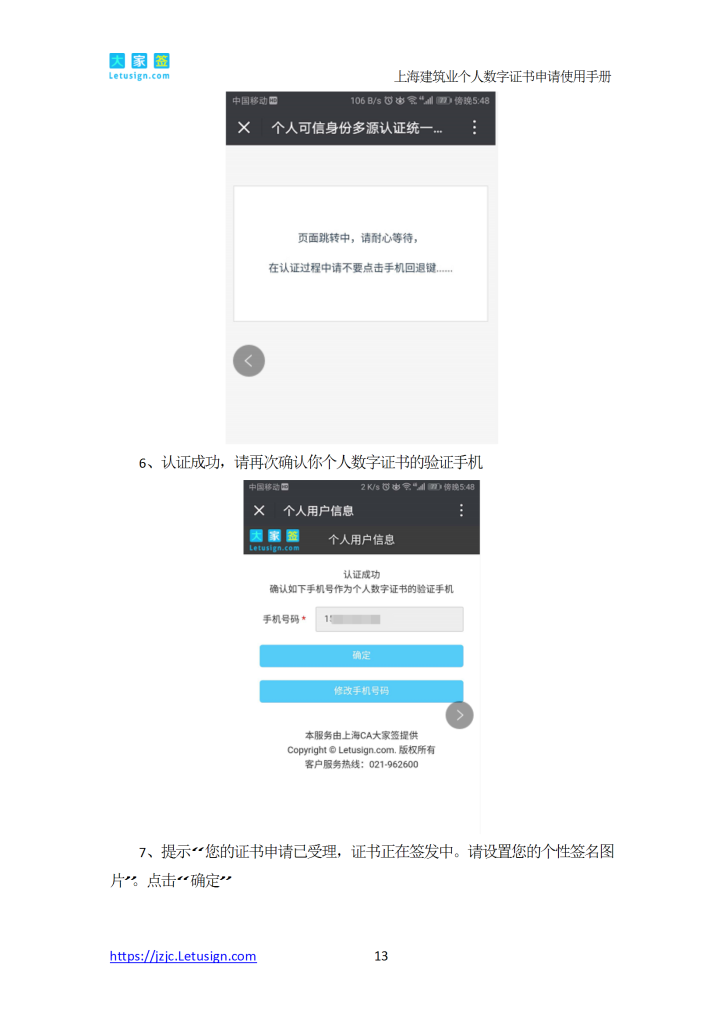
Task: Click the 大家签 Letusign.com logo at page top
Action: [139, 67]
